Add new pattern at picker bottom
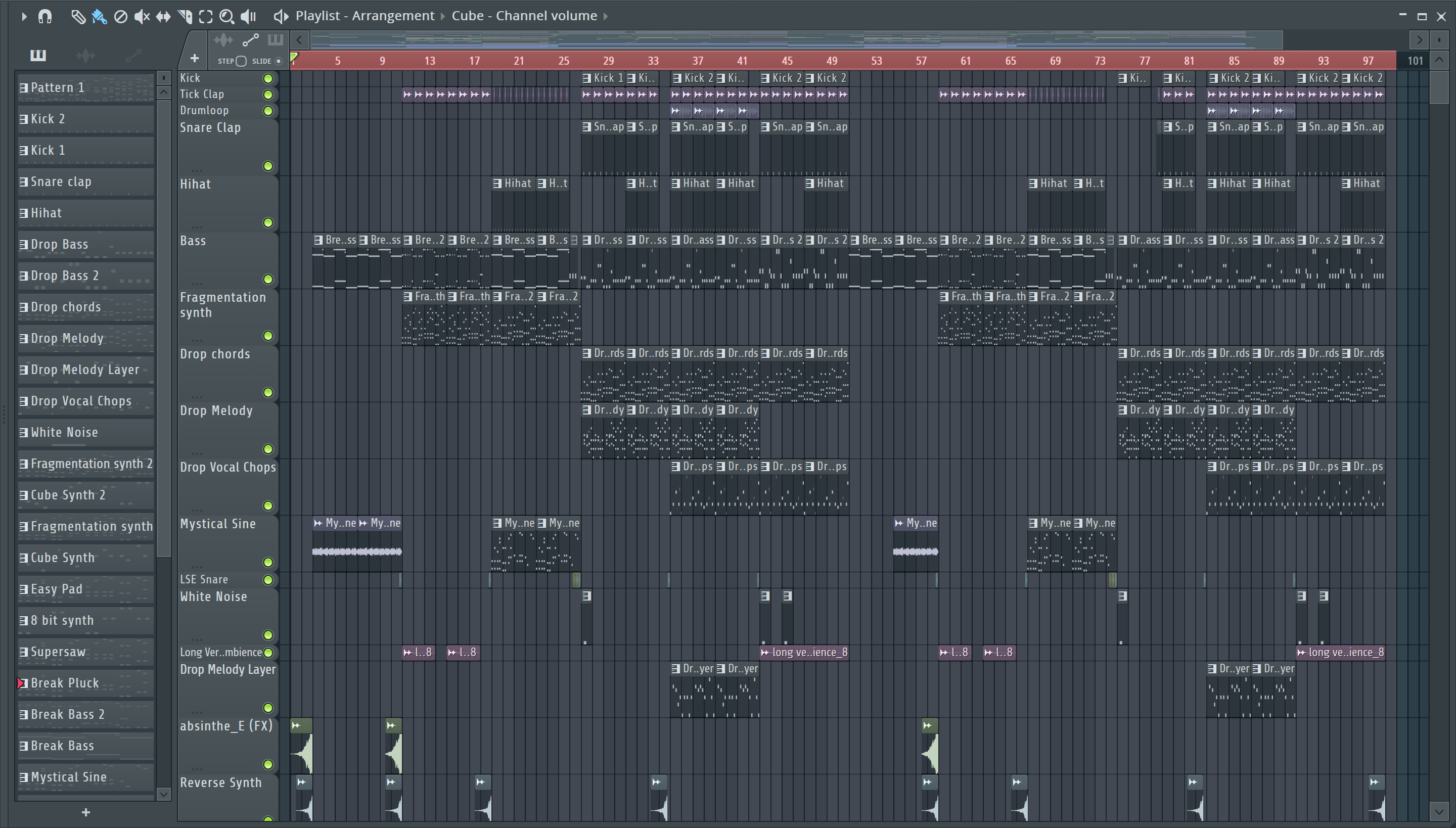 pos(86,812)
